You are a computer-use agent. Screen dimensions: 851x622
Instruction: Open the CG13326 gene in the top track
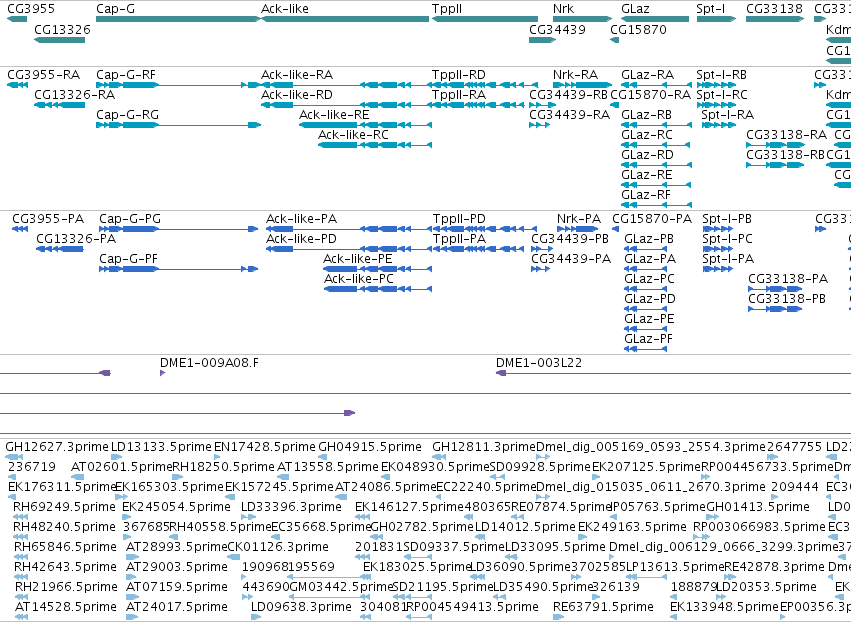pyautogui.click(x=59, y=40)
